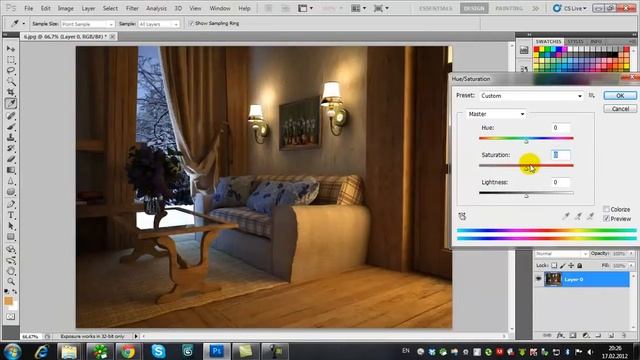Image resolution: width=640 pixels, height=360 pixels.
Task: Select the Eraser tool
Action: tap(11, 159)
